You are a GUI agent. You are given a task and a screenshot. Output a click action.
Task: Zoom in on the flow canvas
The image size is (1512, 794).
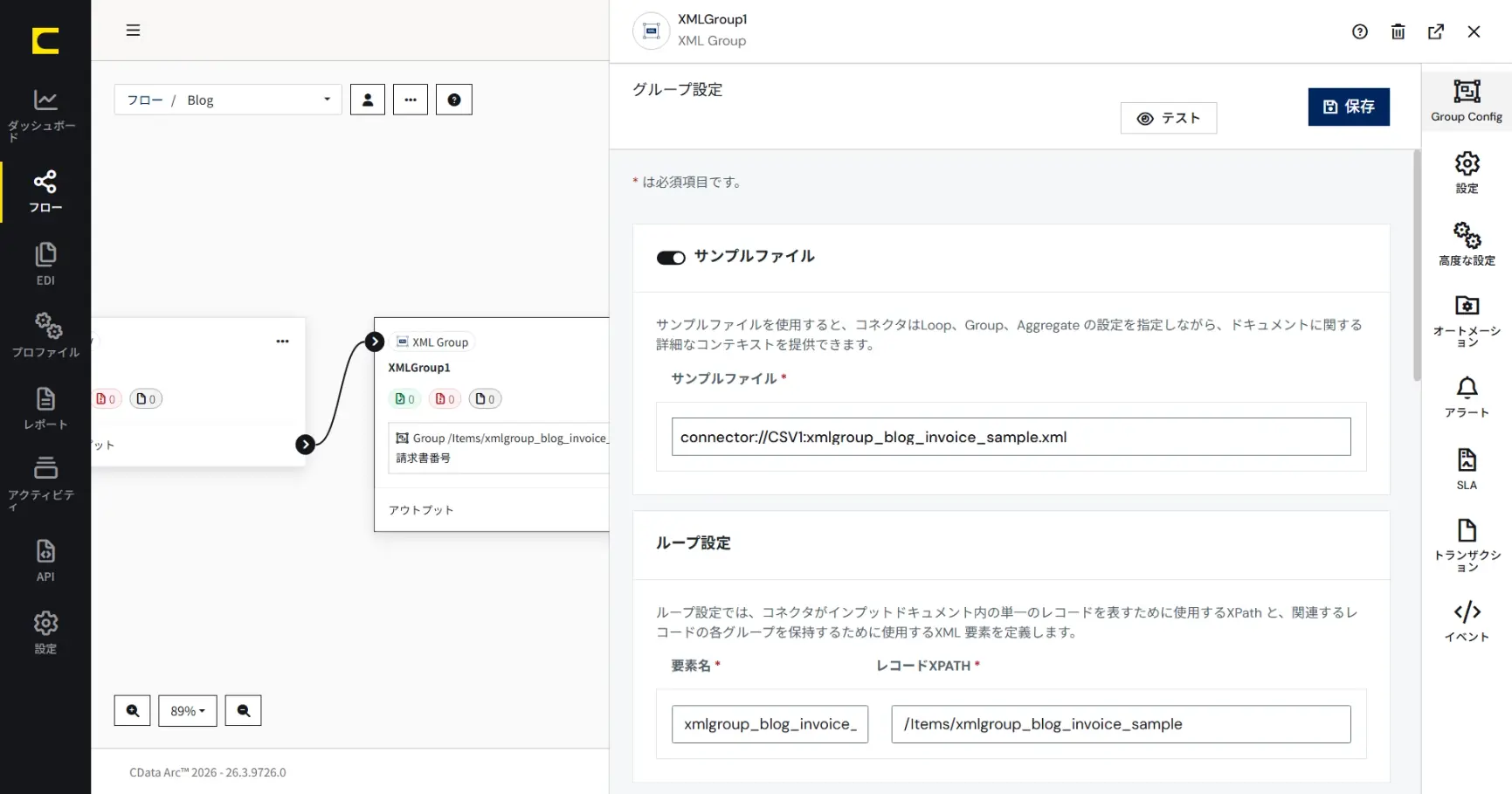coord(133,711)
